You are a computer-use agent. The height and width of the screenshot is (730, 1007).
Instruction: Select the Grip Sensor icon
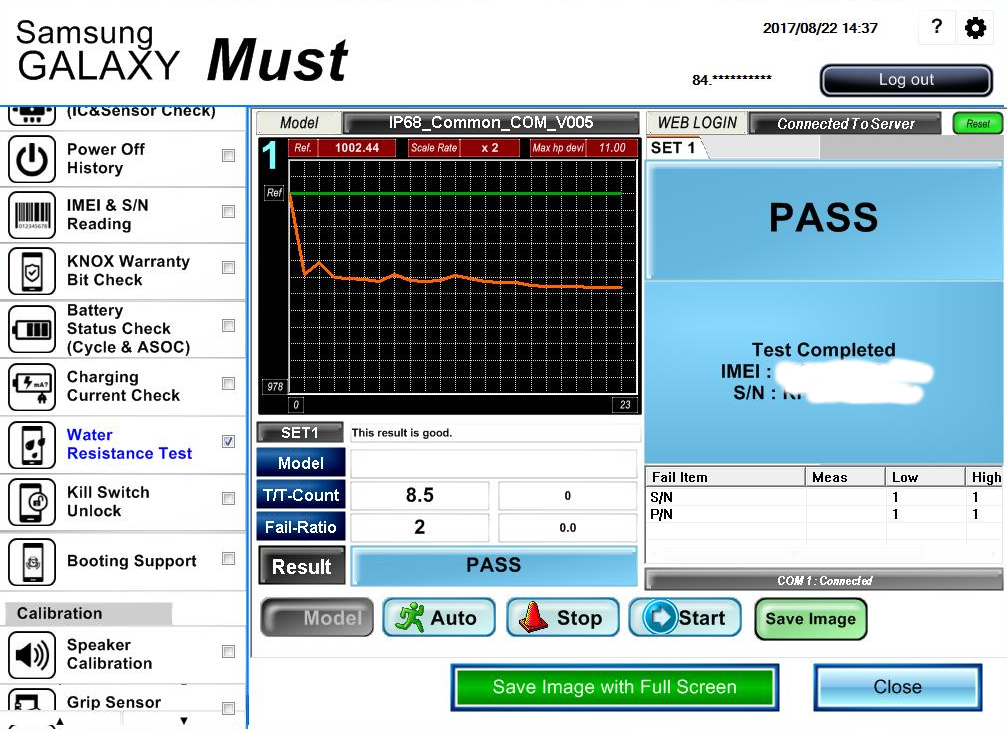coord(32,700)
